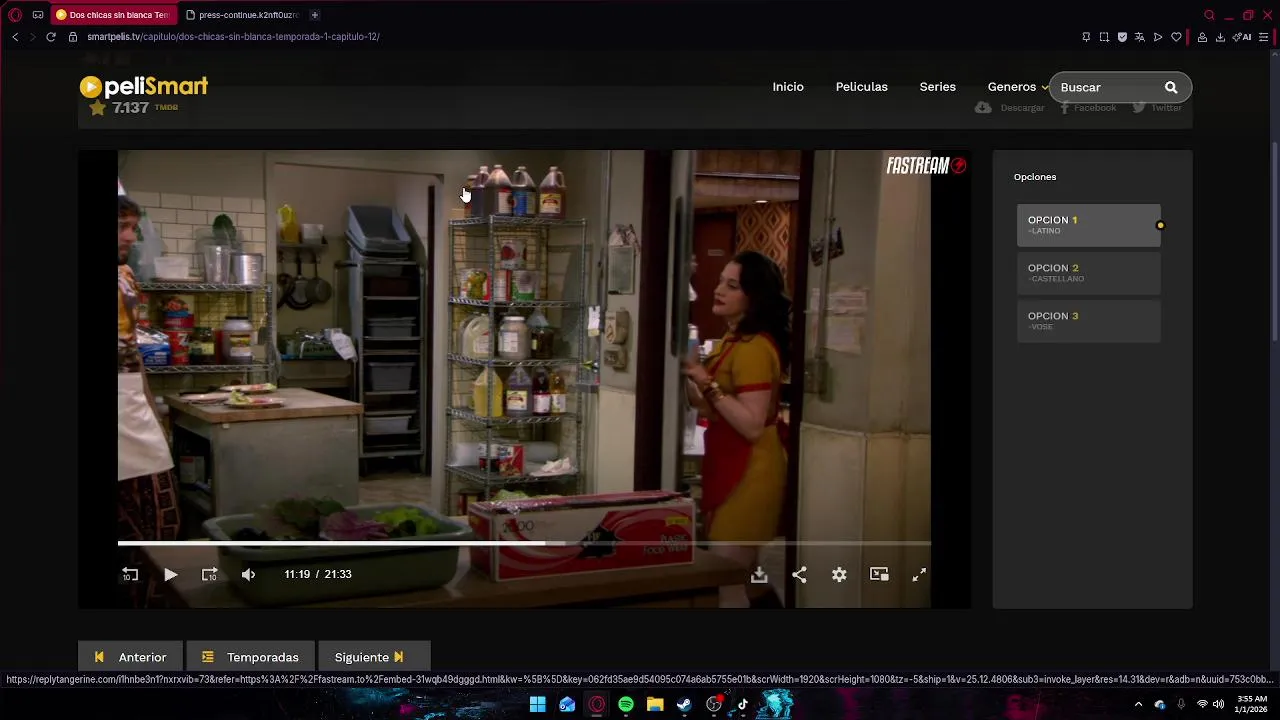Click the search magnifier icon
The width and height of the screenshot is (1280, 720).
tap(1171, 87)
